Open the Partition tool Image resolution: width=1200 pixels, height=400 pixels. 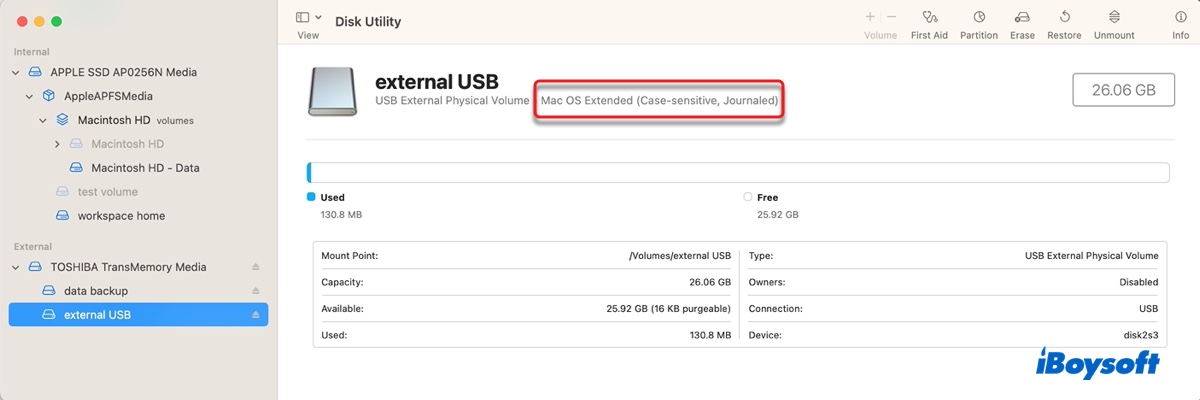(978, 17)
